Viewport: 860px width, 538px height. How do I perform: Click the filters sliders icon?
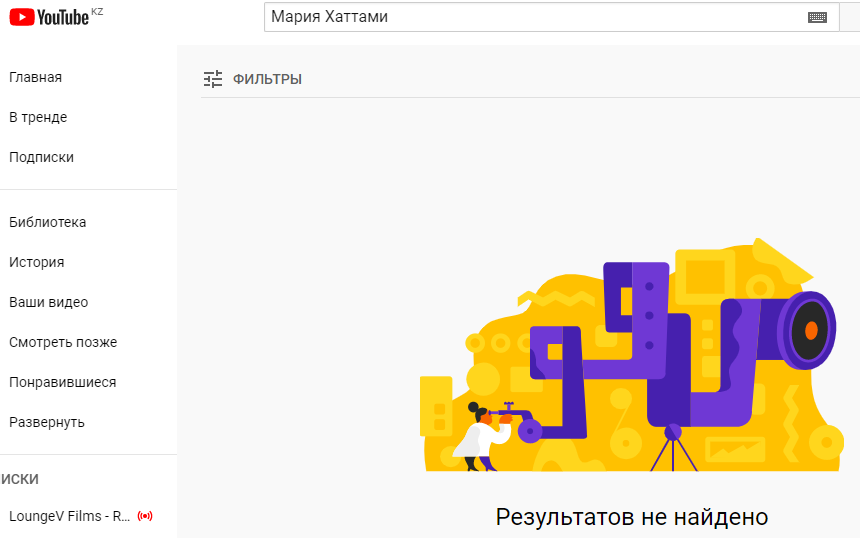[213, 79]
